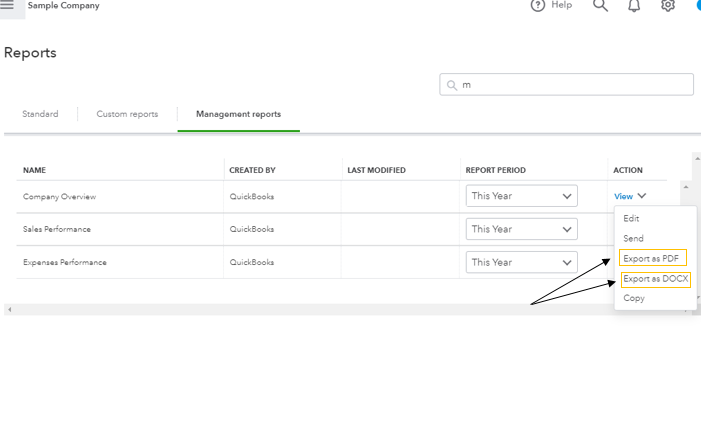
Task: Select the Management reports tab
Action: (238, 114)
